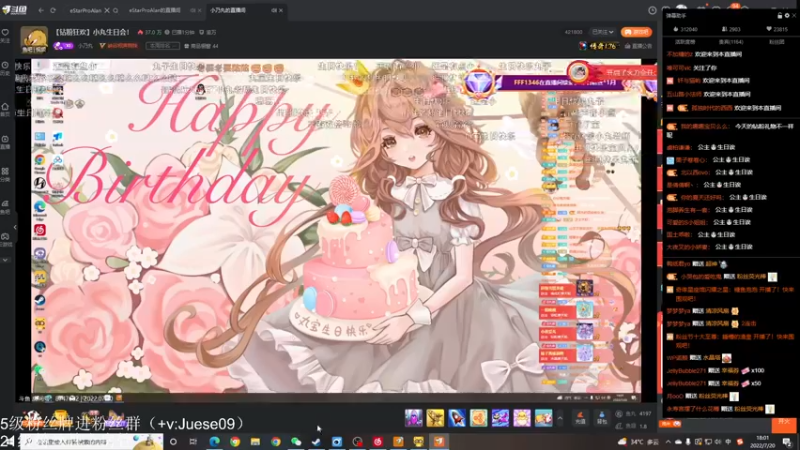Open the 本周排名 ranking dropdown
Screen dimensions: 800x450
pos(162,46)
